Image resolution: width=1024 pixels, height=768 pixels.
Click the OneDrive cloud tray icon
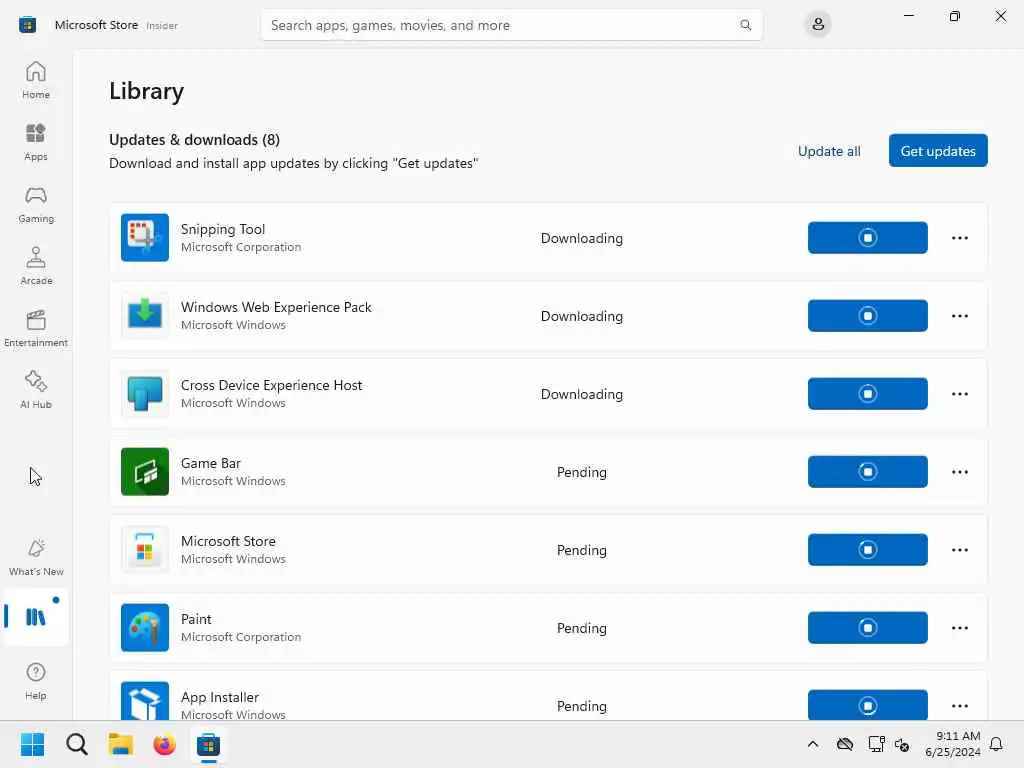844,744
